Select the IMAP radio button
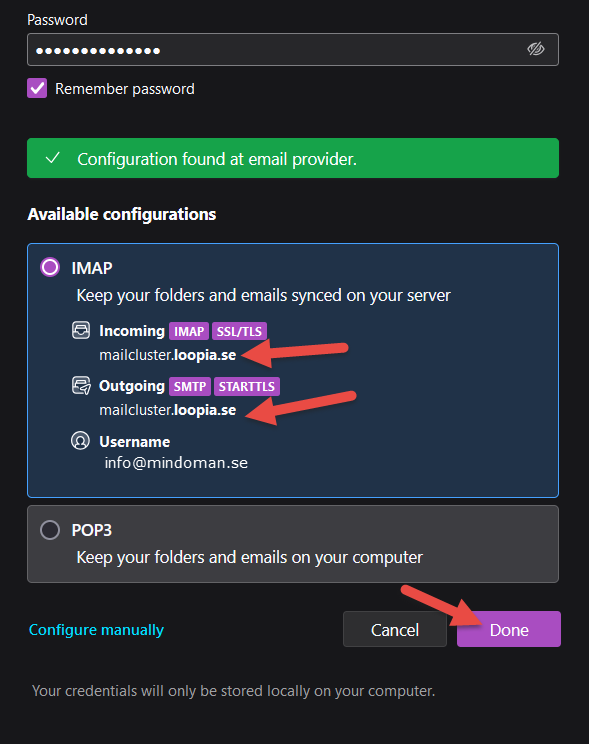The height and width of the screenshot is (744, 589). point(50,267)
